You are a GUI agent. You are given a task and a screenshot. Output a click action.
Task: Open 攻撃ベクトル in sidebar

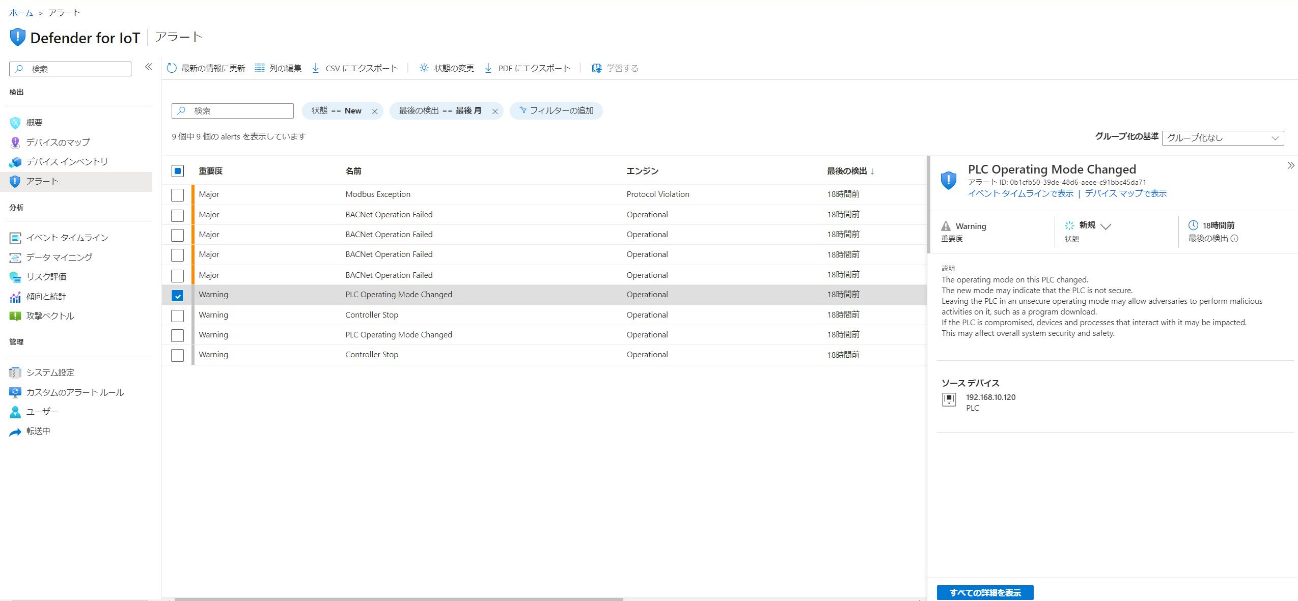(50, 316)
